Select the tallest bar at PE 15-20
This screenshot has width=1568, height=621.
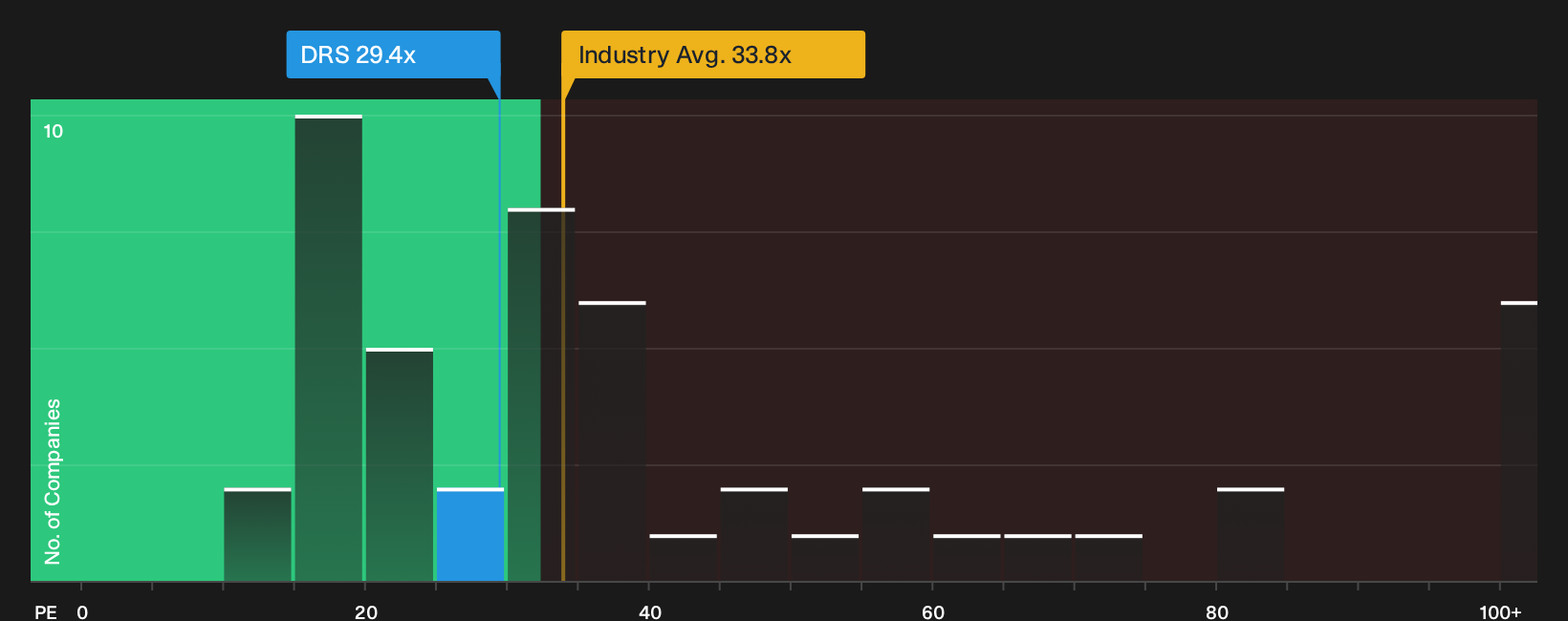(x=329, y=348)
